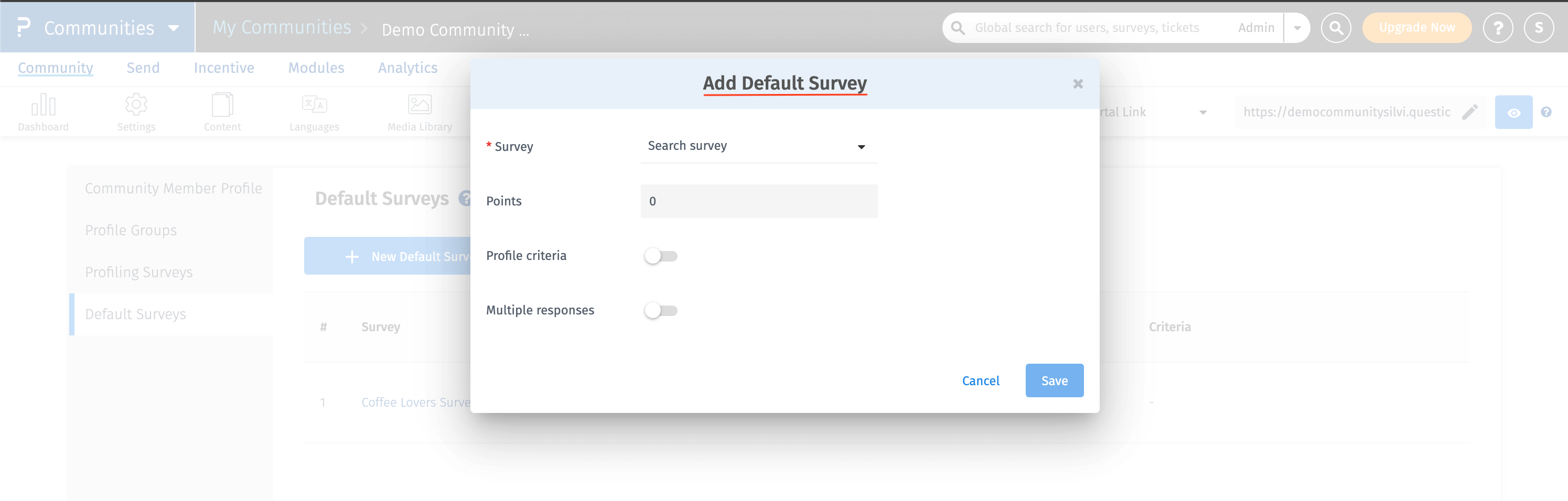Open the user avatar menu labeled S

pos(1539,27)
